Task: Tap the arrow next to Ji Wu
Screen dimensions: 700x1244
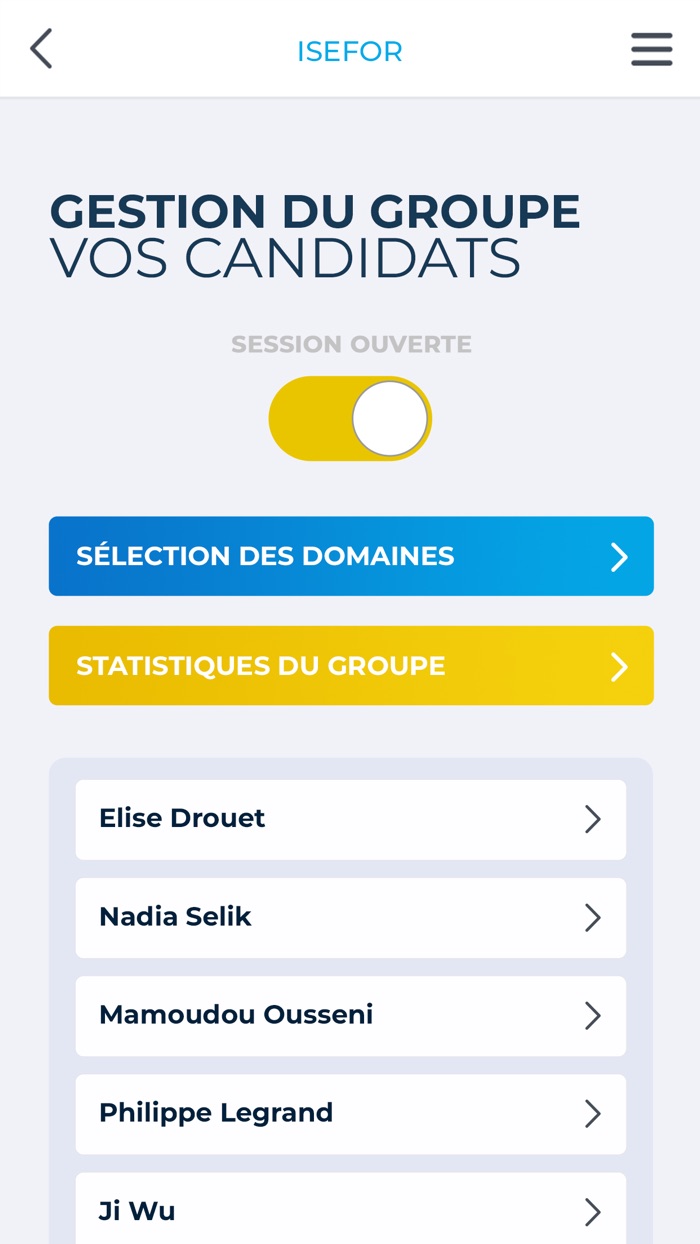Action: pyautogui.click(x=595, y=1211)
